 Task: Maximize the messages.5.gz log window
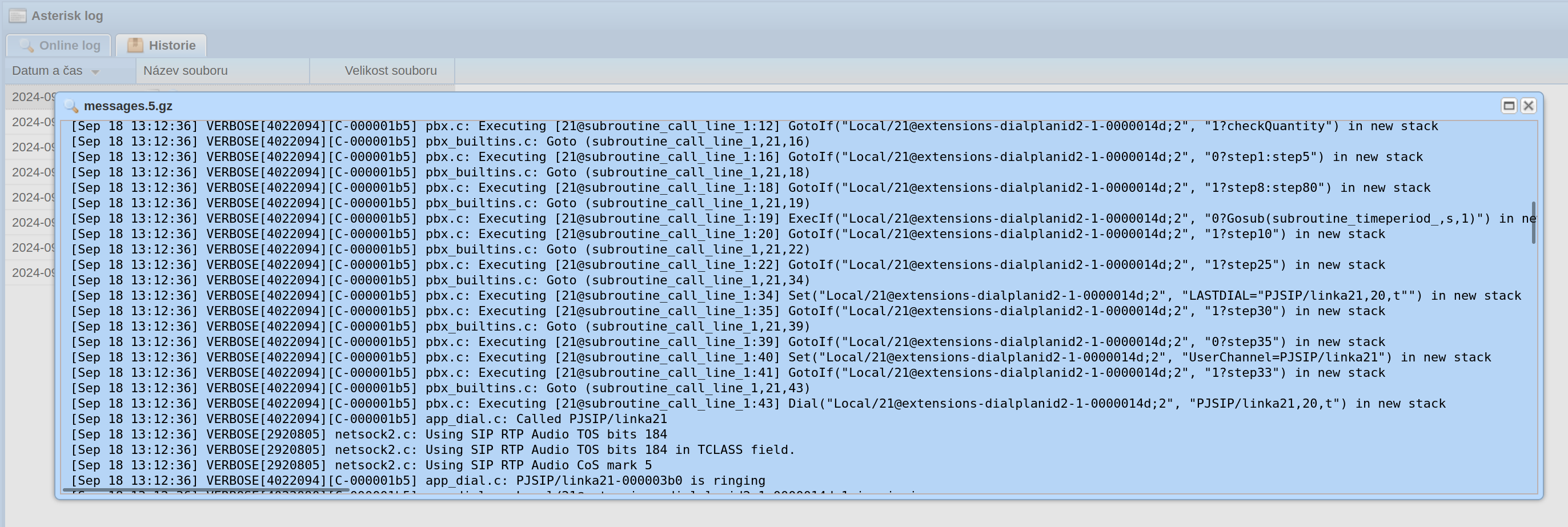1509,106
